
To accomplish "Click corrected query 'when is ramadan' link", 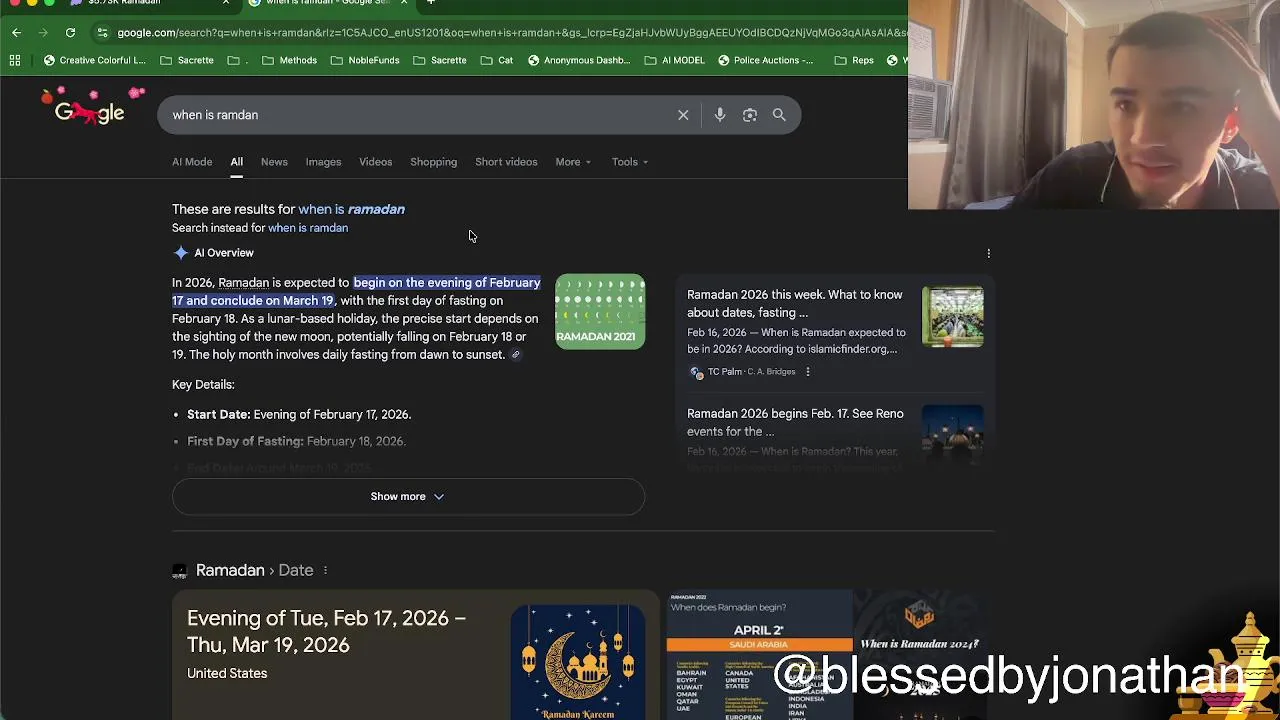I will (x=351, y=209).
